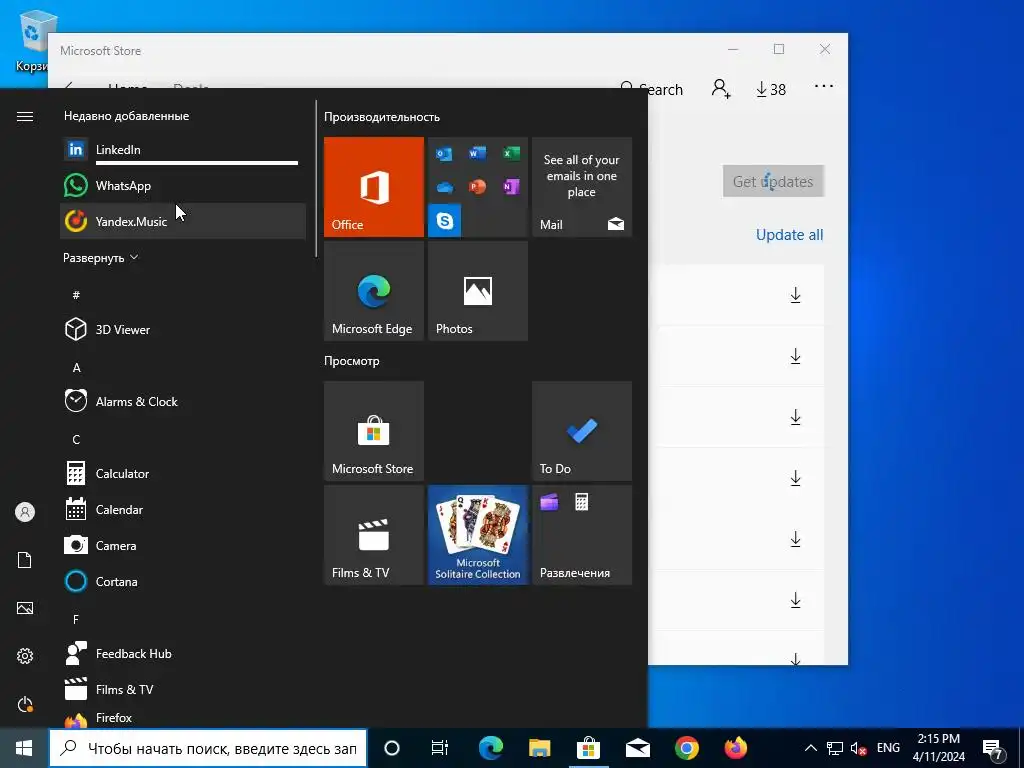This screenshot has height=768, width=1024.
Task: Open Cortana circle on the taskbar
Action: [x=391, y=748]
